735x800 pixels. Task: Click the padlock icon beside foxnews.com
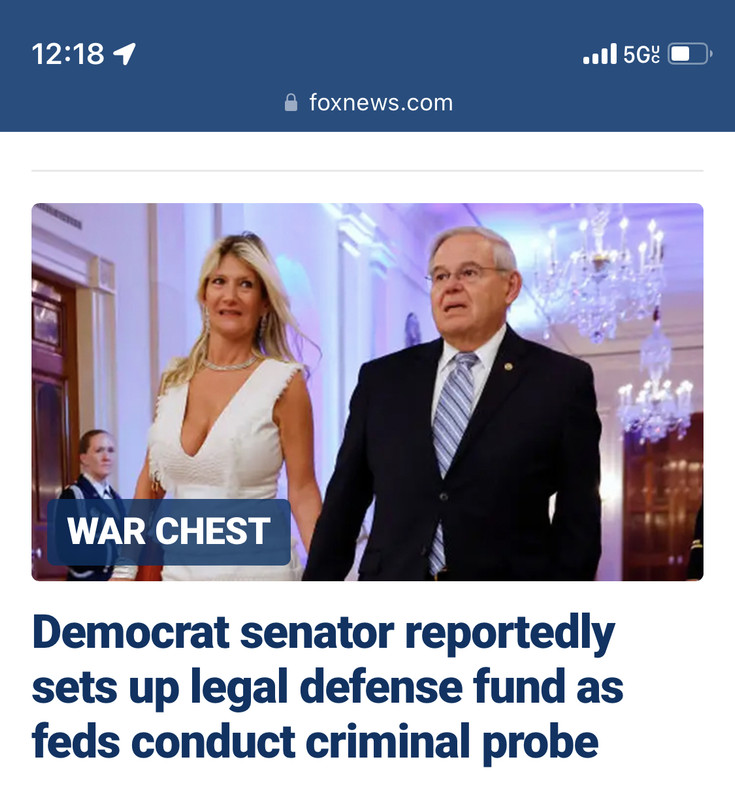291,103
